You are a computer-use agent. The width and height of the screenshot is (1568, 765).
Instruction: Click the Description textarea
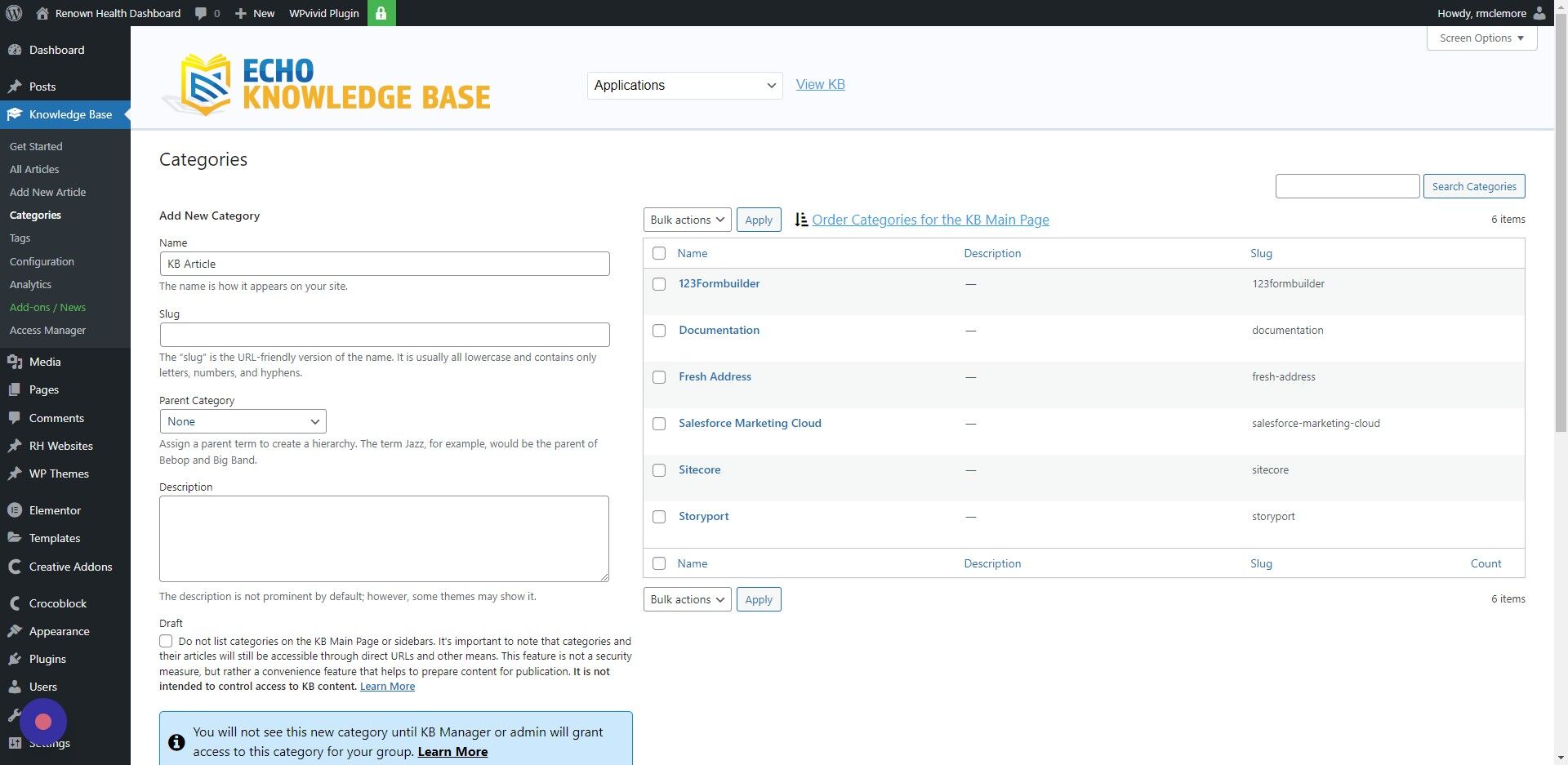click(384, 539)
